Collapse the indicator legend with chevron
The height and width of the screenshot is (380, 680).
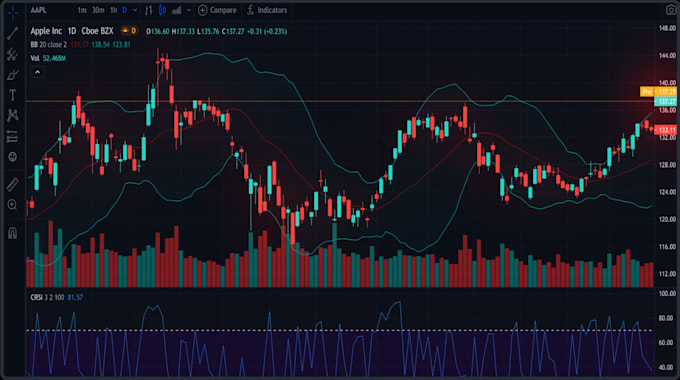pos(37,72)
